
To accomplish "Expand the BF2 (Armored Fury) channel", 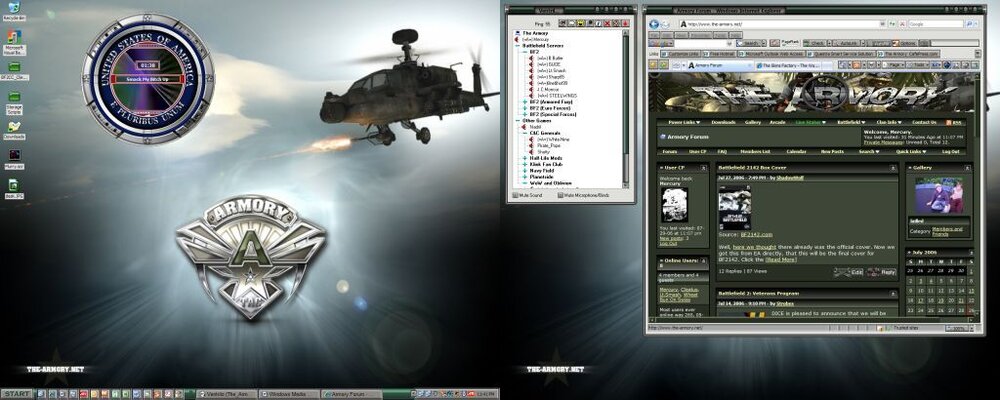I will tap(525, 102).
